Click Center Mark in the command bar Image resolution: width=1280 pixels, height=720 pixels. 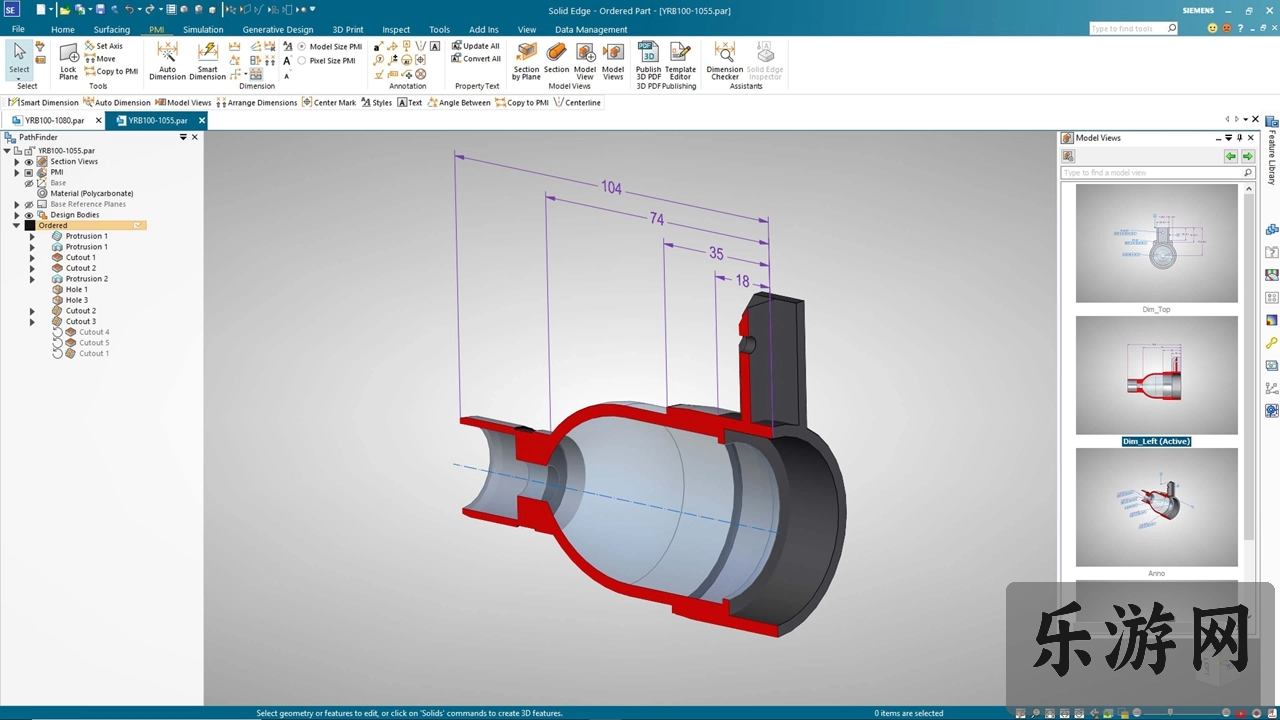328,102
